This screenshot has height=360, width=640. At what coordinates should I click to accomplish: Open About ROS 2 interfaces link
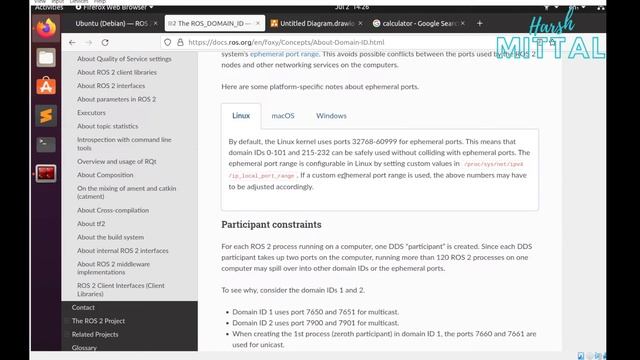(111, 86)
